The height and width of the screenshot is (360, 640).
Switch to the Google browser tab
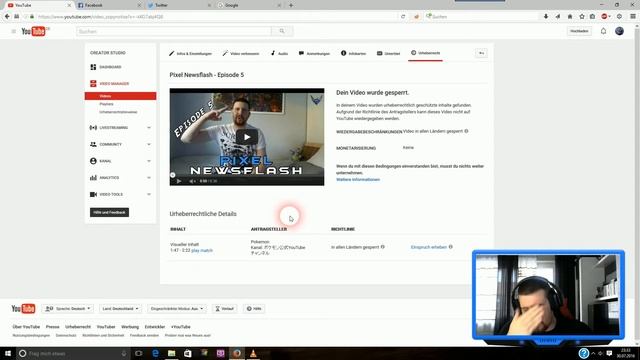[249, 5]
